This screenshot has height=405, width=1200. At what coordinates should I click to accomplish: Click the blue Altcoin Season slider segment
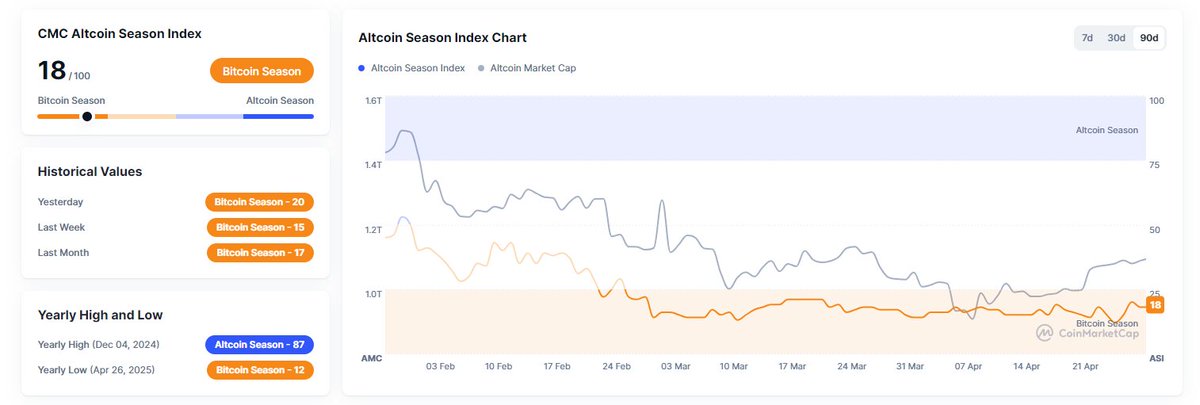pyautogui.click(x=278, y=116)
